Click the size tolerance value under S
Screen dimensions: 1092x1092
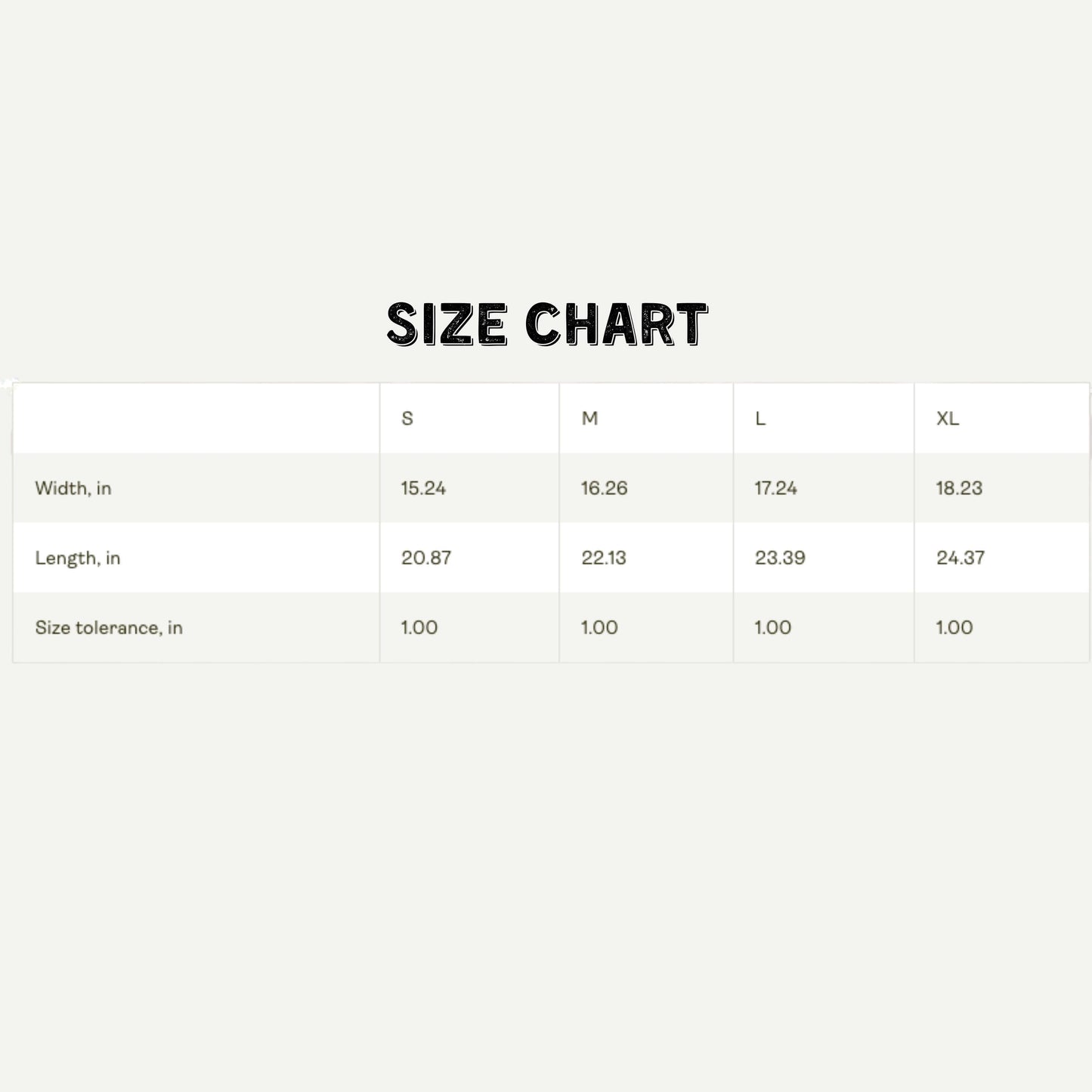pos(419,628)
